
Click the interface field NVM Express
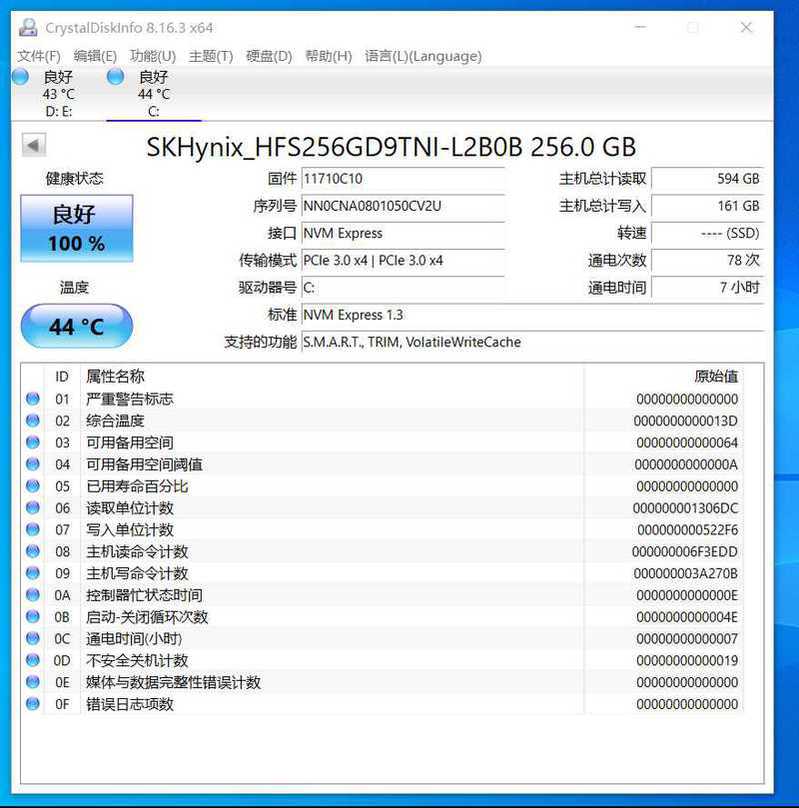[x=403, y=233]
